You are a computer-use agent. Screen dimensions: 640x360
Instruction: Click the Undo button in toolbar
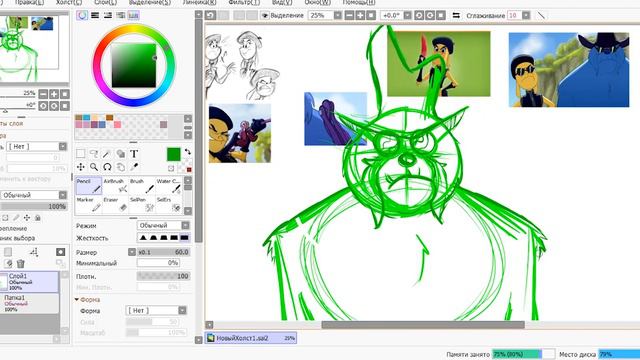pos(211,16)
